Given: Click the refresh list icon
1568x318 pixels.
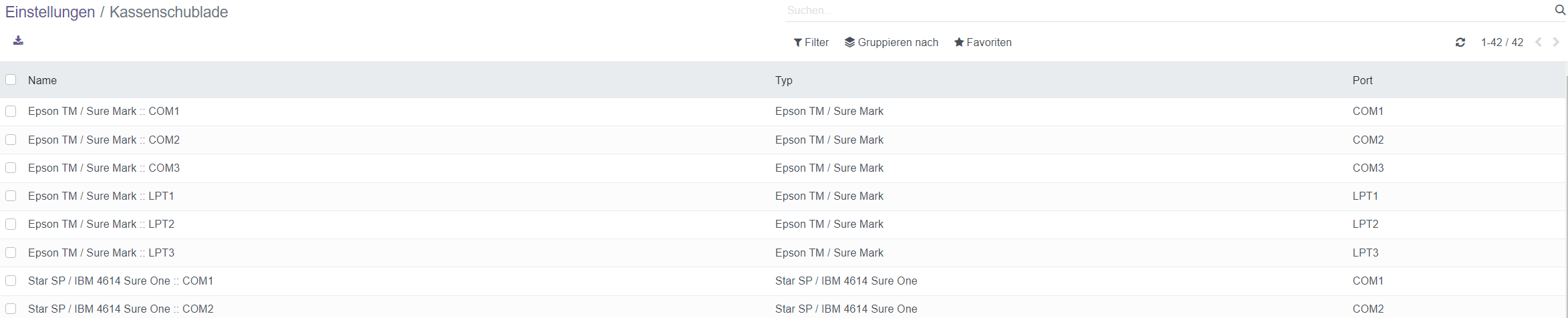Looking at the screenshot, I should click(x=1460, y=43).
